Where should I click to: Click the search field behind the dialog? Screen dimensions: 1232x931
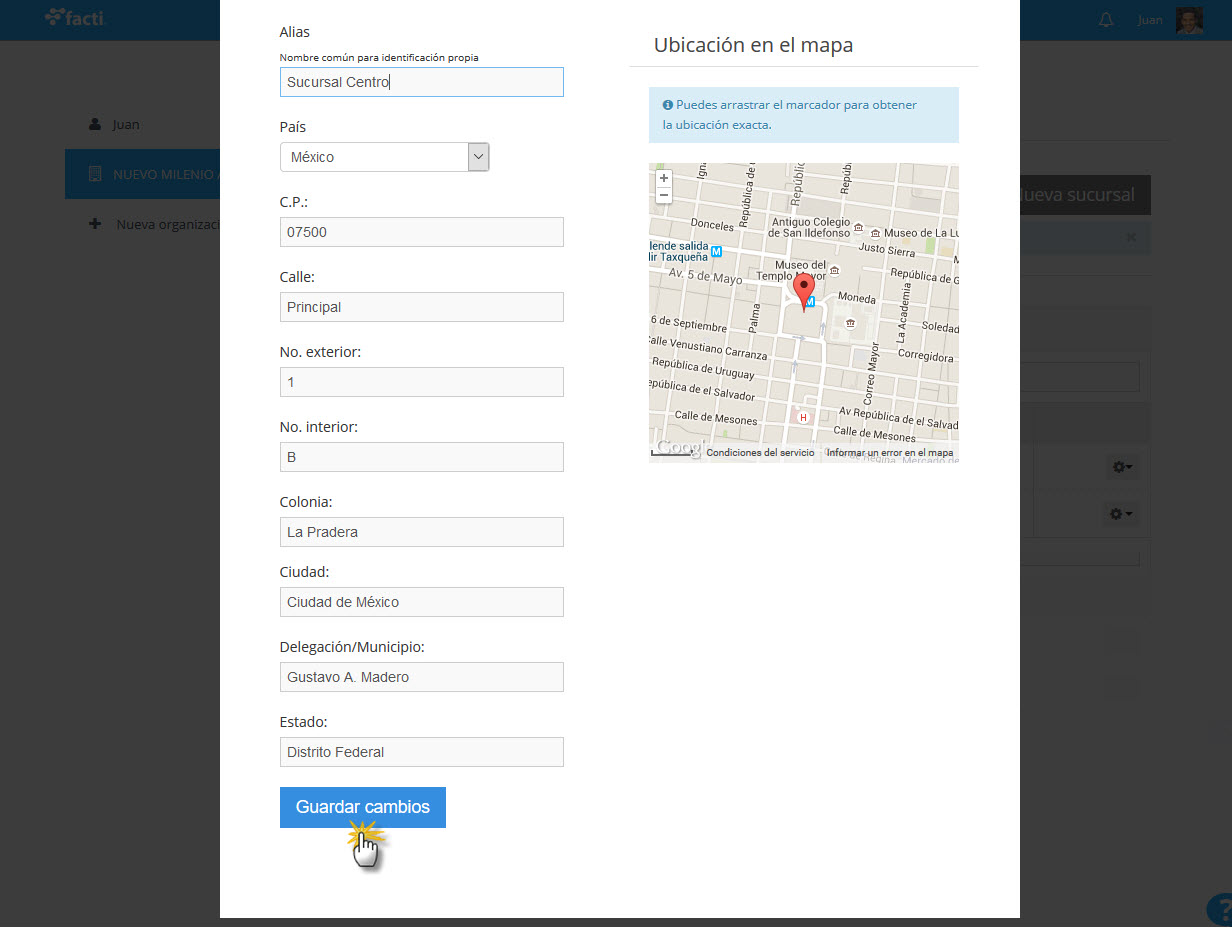1079,377
